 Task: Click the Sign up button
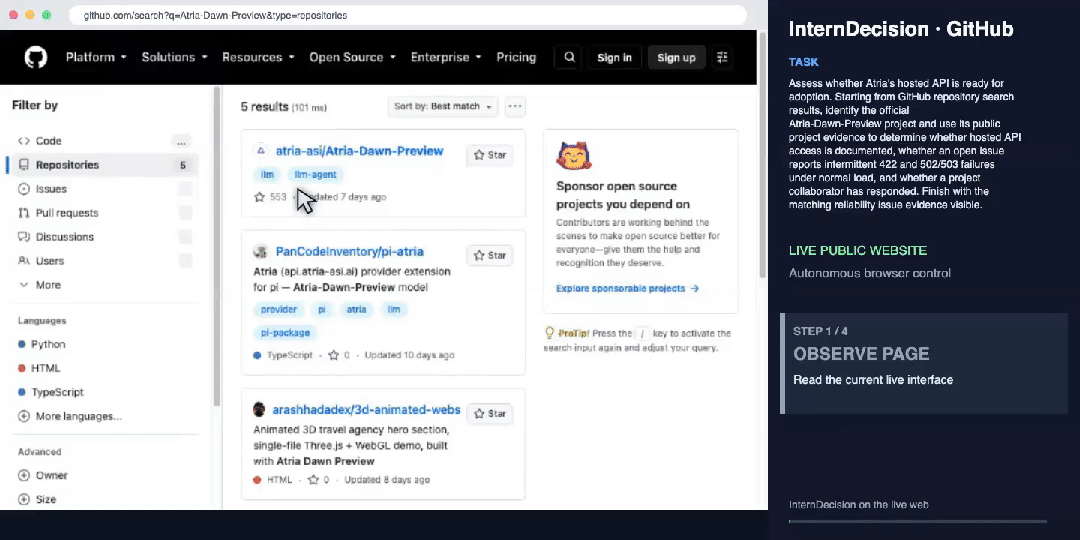[676, 57]
